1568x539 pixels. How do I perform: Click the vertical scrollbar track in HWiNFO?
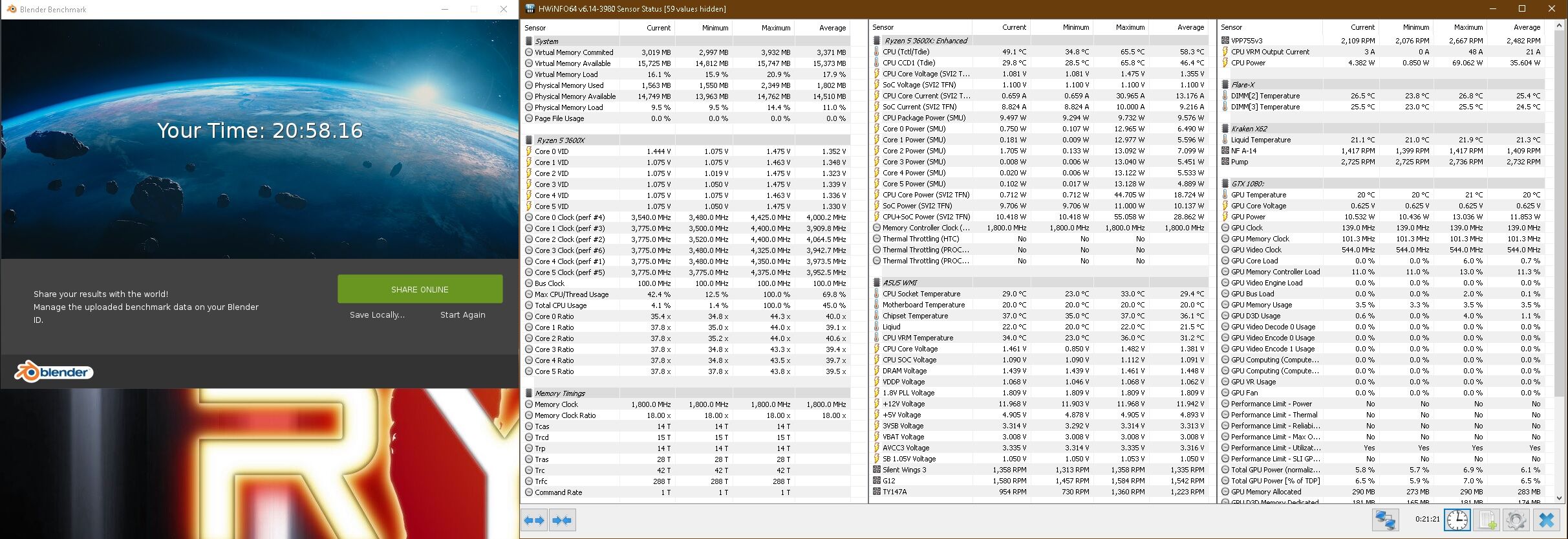1559,262
